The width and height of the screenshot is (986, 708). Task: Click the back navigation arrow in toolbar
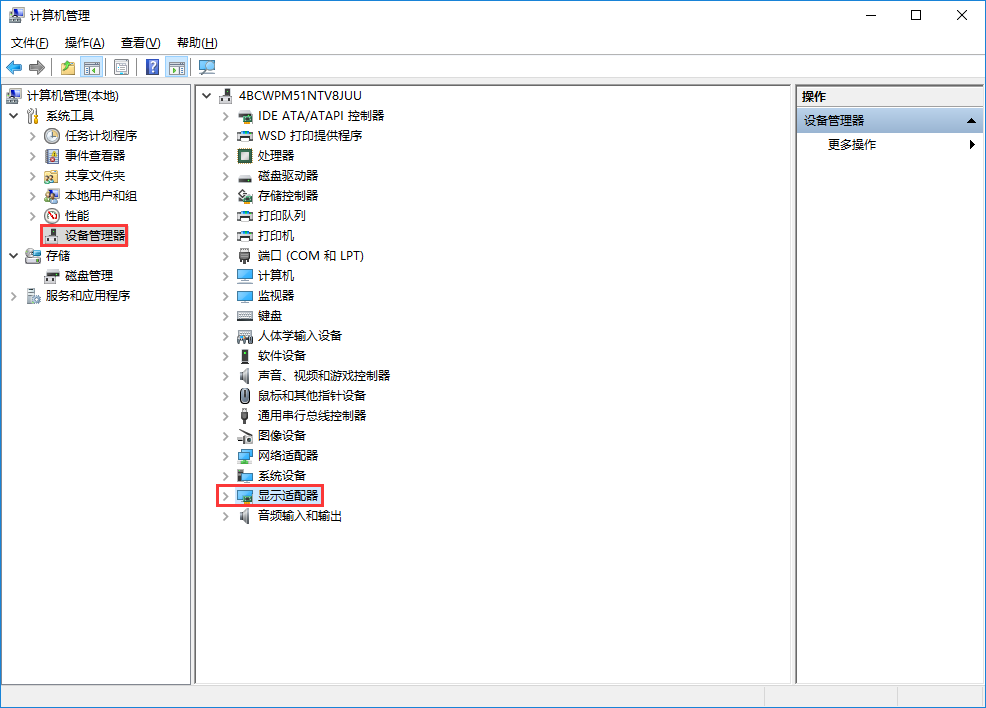[x=14, y=67]
